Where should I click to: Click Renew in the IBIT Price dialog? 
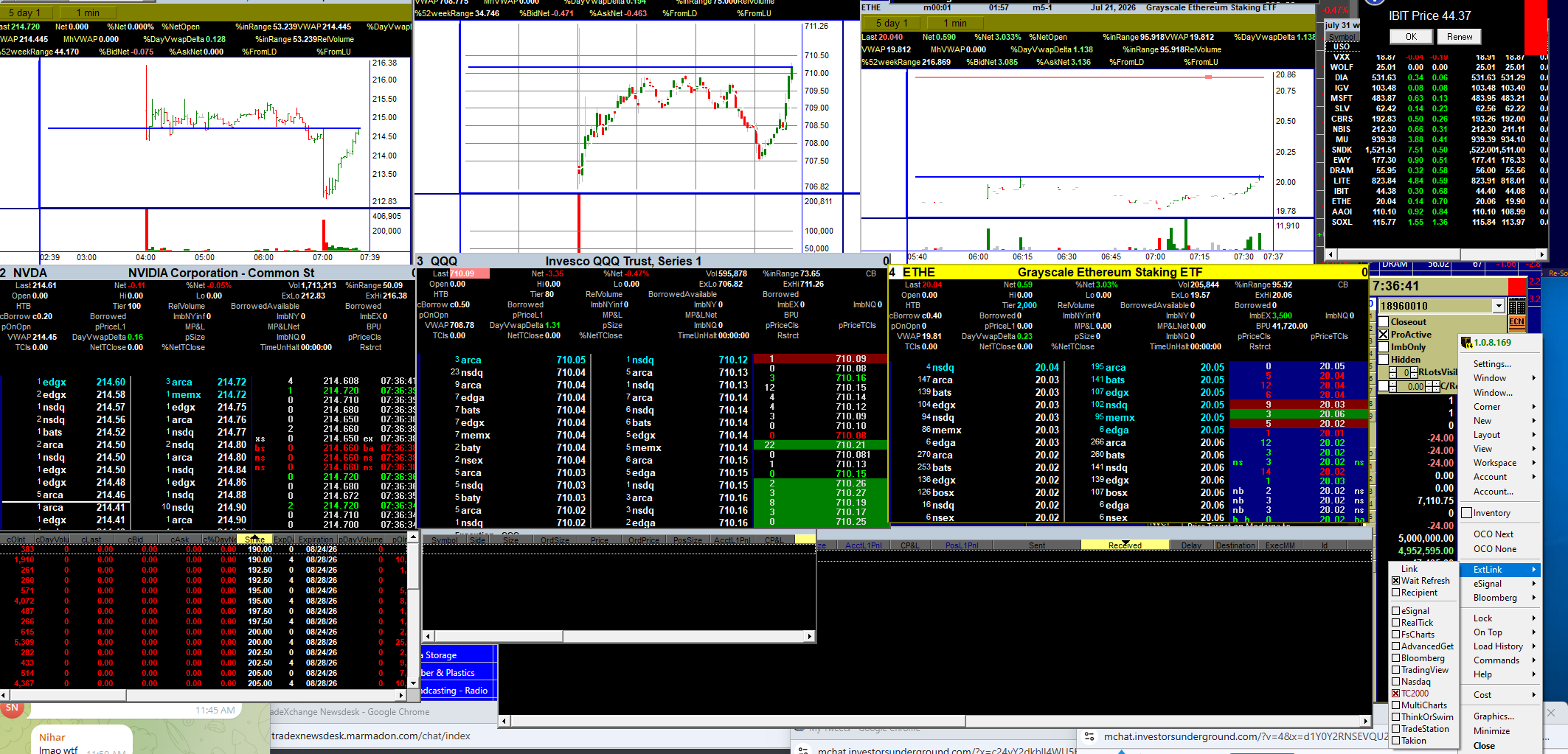(1460, 37)
